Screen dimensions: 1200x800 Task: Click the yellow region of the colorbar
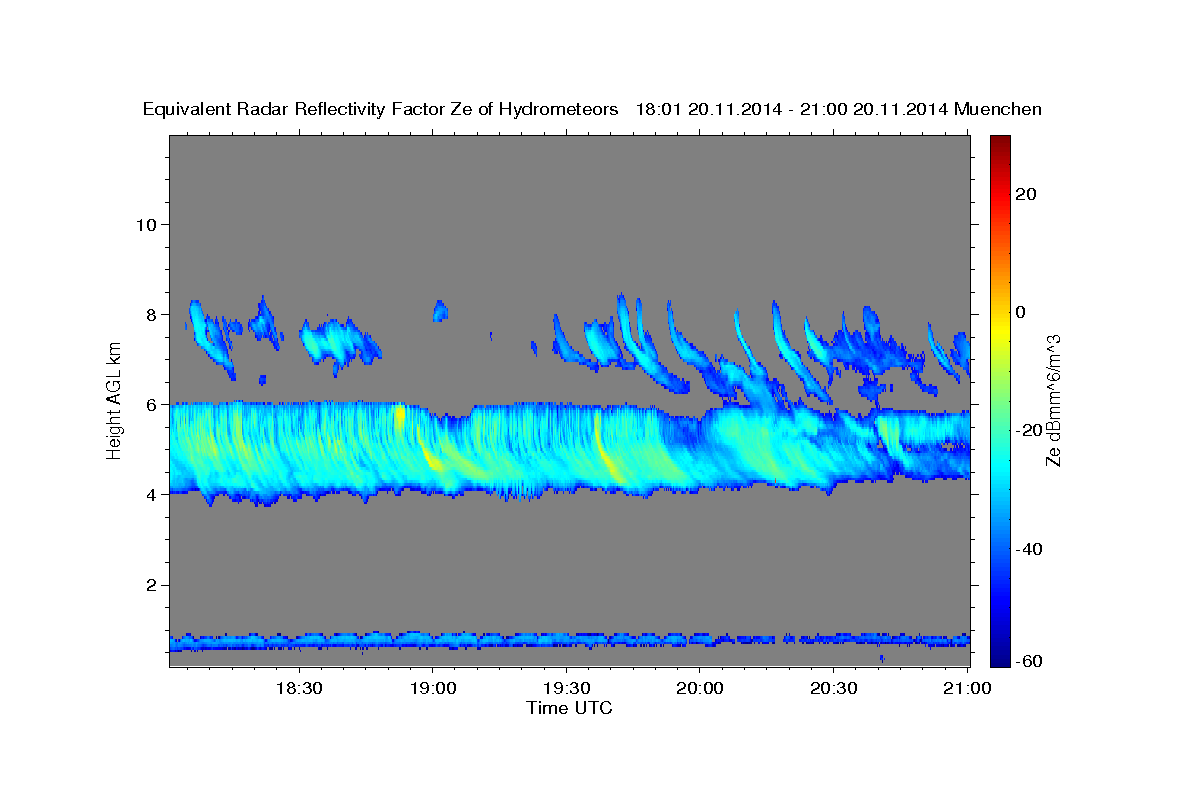pos(1002,330)
